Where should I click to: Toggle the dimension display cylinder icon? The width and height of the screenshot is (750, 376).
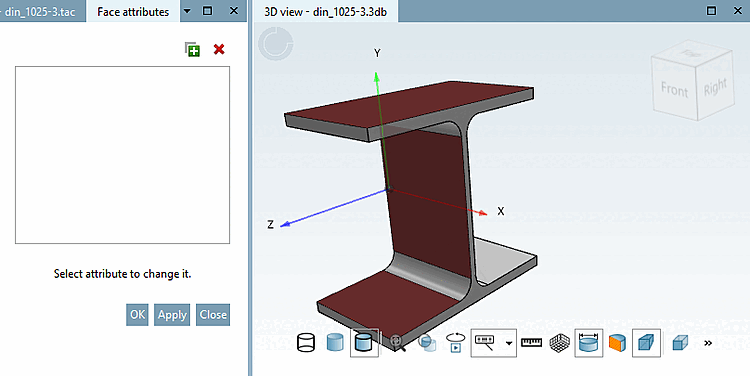coord(588,343)
